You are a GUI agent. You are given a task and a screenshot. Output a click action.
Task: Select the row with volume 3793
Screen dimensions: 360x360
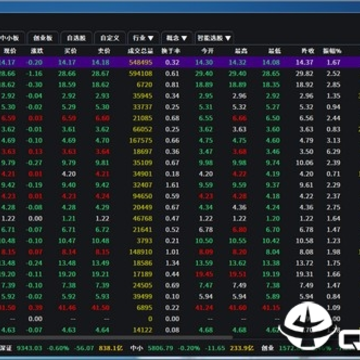pyautogui.click(x=180, y=241)
